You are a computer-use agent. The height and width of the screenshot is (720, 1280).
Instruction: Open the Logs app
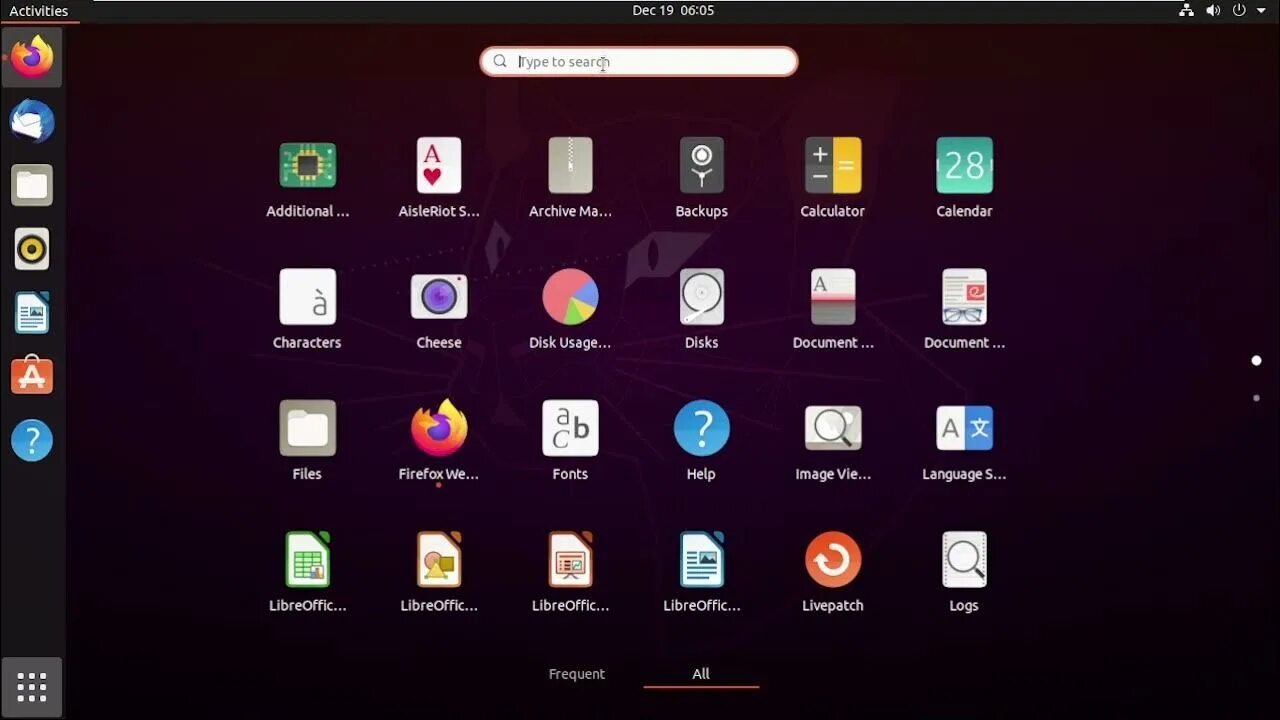tap(964, 559)
